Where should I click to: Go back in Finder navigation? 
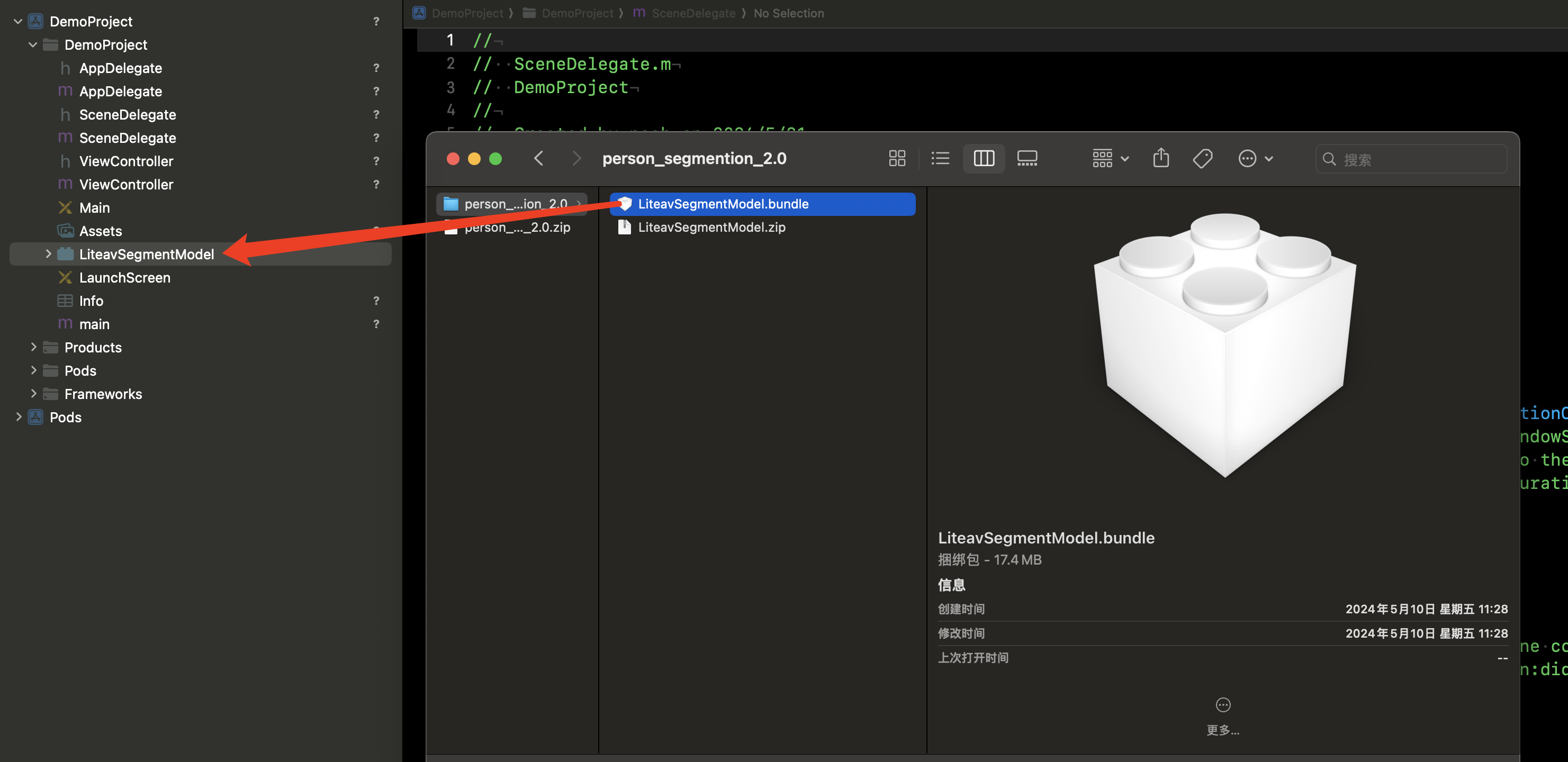click(x=539, y=159)
